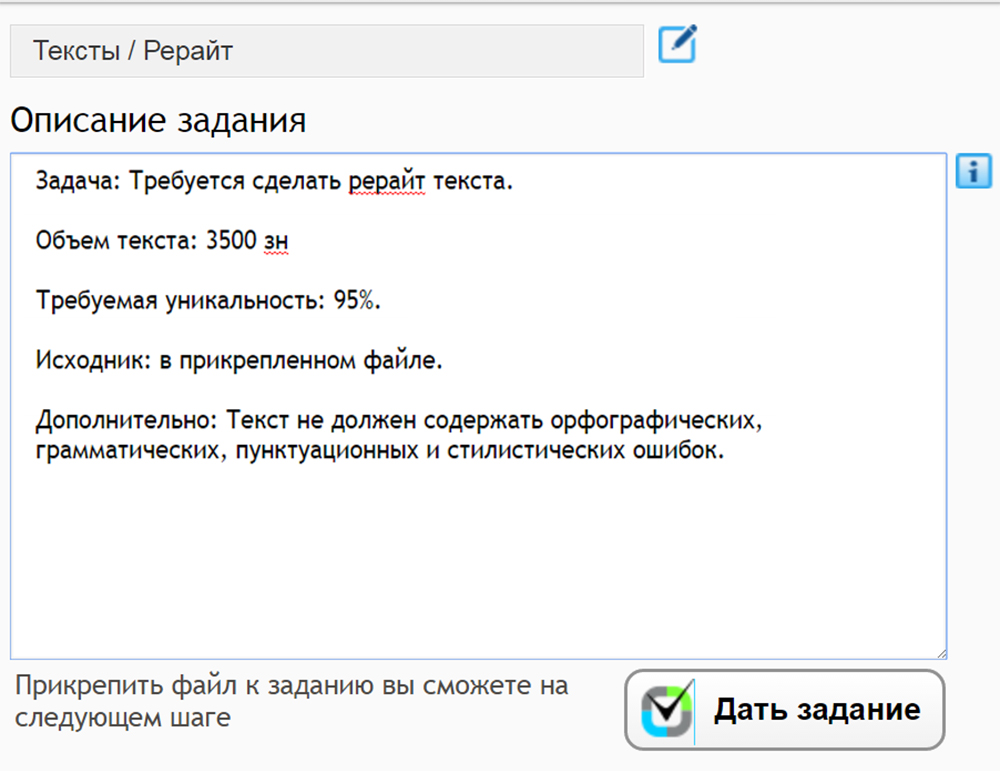Click the textarea resize handle corner
This screenshot has width=1000, height=773.
coord(940,652)
